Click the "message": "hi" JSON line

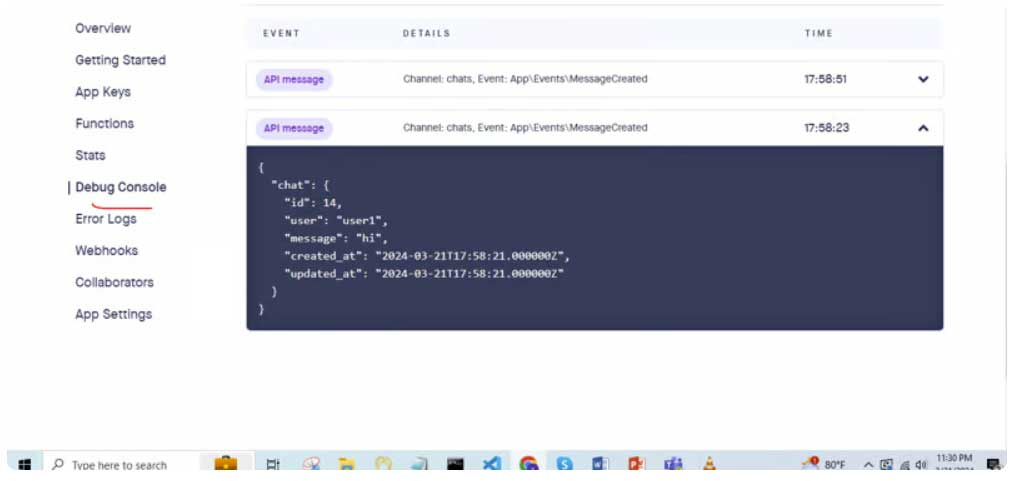(335, 238)
